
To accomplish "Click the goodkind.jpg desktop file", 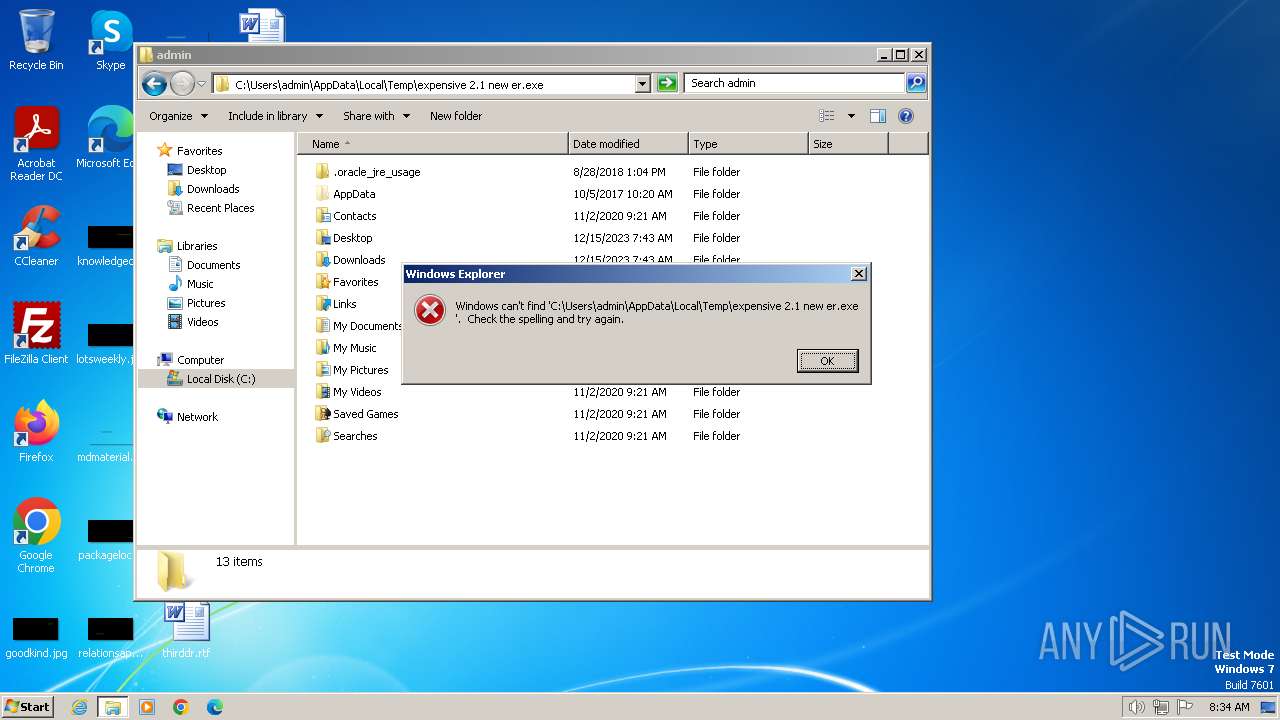I will point(36,637).
